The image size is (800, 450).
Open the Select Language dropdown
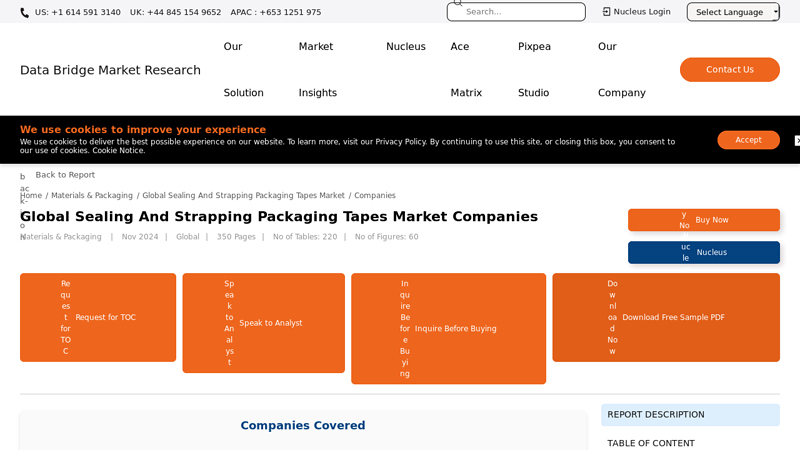733,12
